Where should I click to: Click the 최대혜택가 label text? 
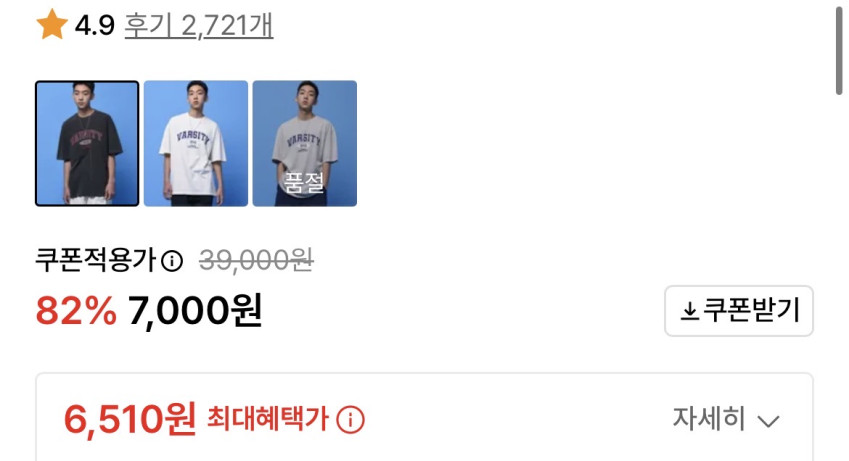click(268, 419)
